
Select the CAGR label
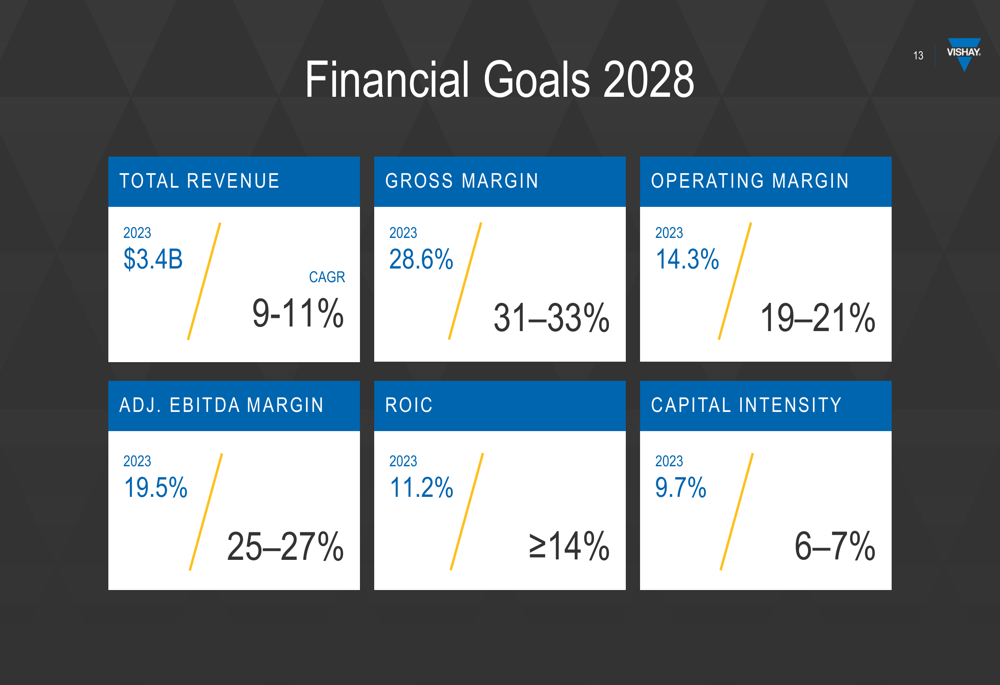327,277
